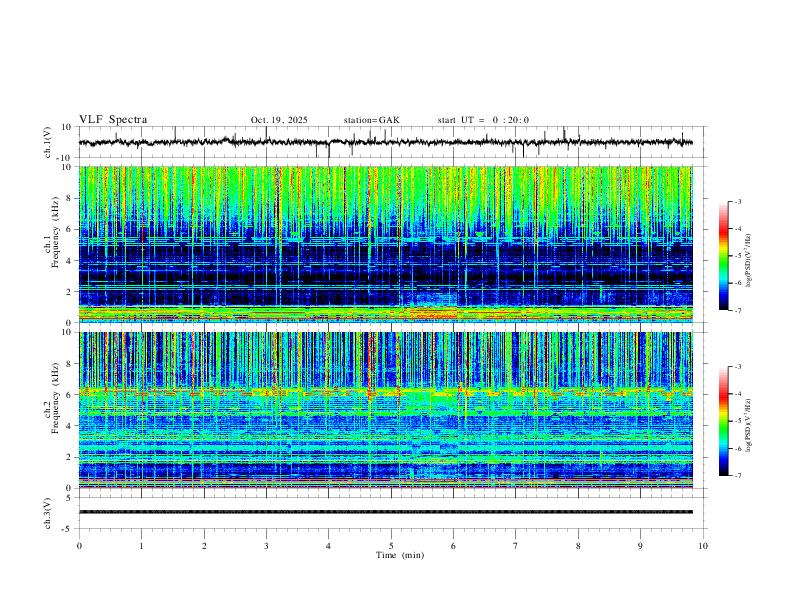
Task: Click the "8" kHz tick on ch.1 frequency axis
Action: tap(70, 198)
